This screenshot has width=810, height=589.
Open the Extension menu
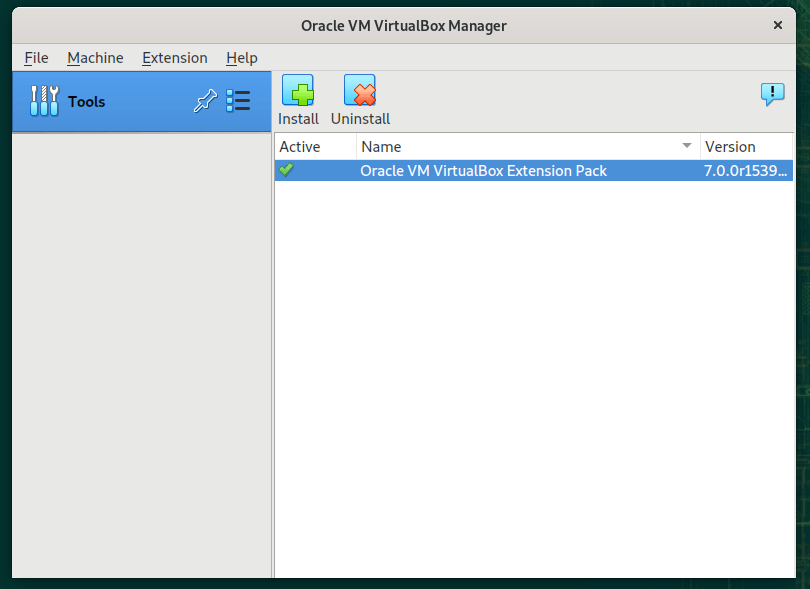pos(175,58)
